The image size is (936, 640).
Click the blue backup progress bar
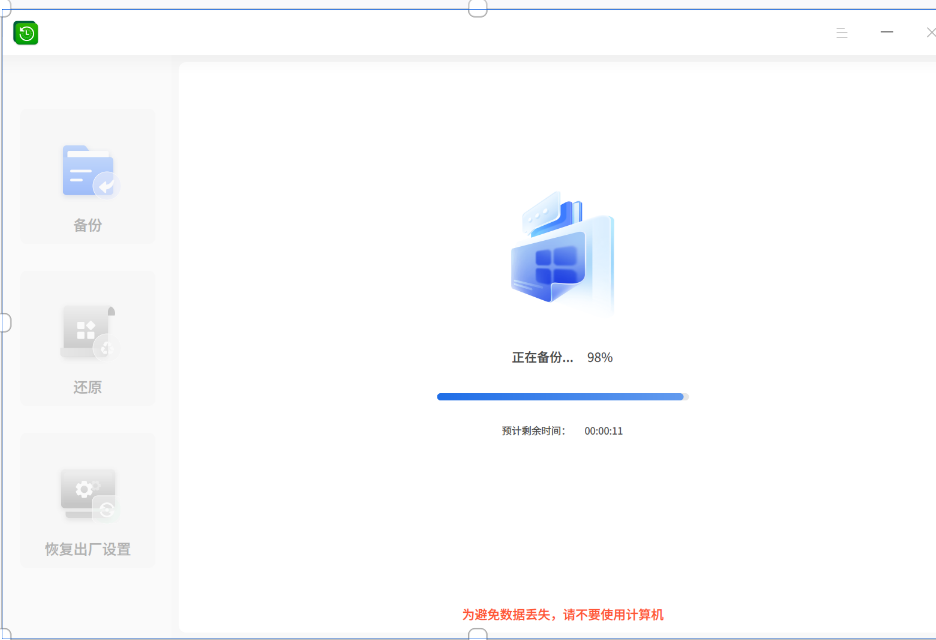click(562, 396)
